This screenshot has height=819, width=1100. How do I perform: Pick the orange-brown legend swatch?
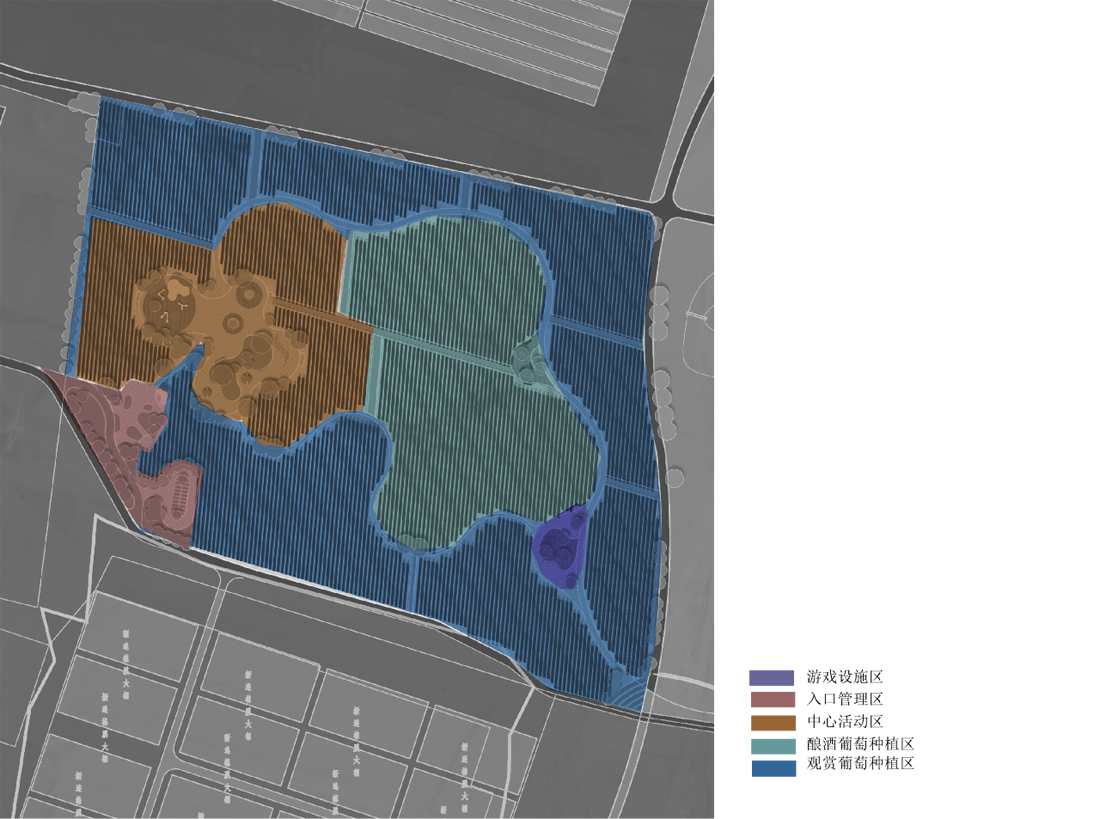776,725
